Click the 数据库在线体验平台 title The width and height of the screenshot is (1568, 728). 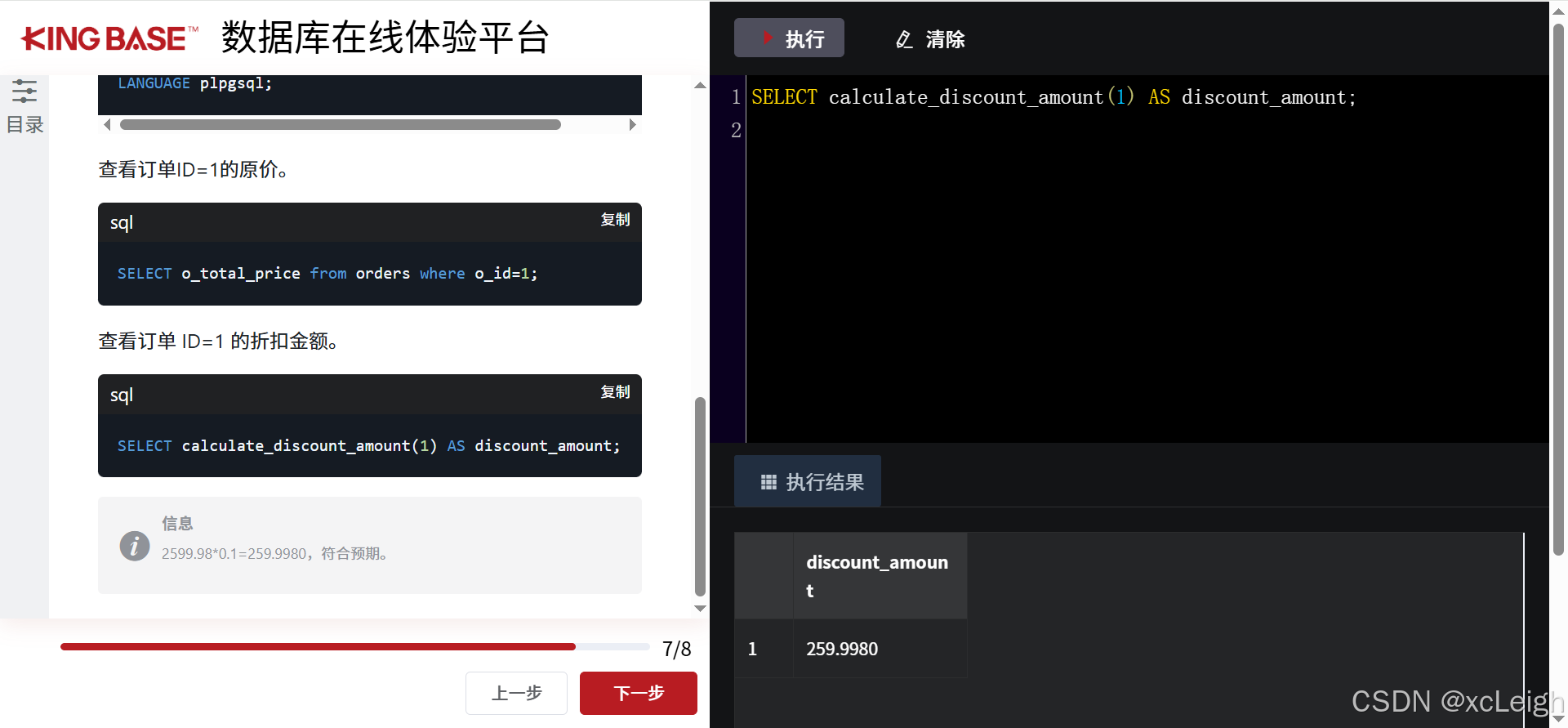385,37
